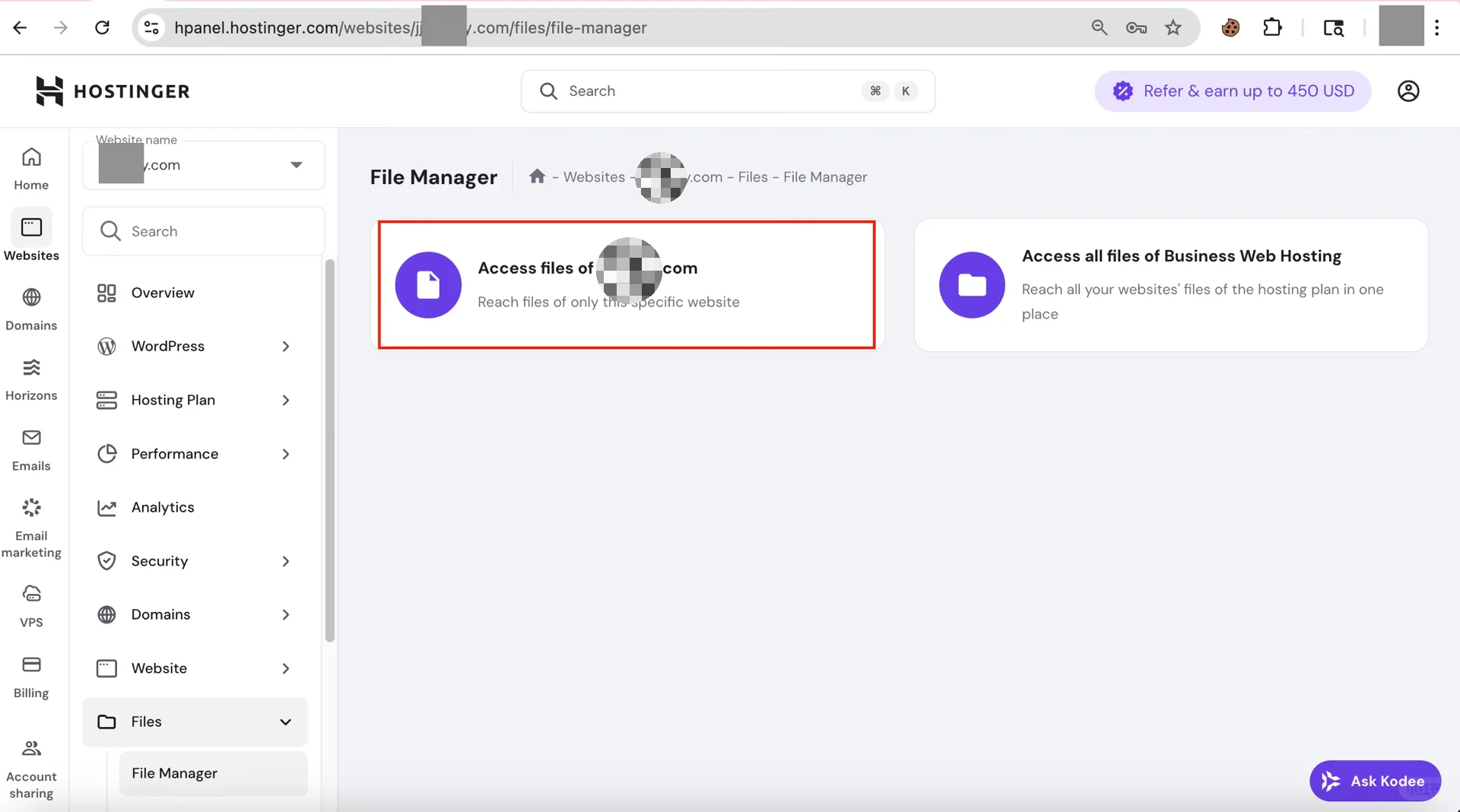Open the saved passwords key icon
The width and height of the screenshot is (1460, 812).
pos(1136,28)
